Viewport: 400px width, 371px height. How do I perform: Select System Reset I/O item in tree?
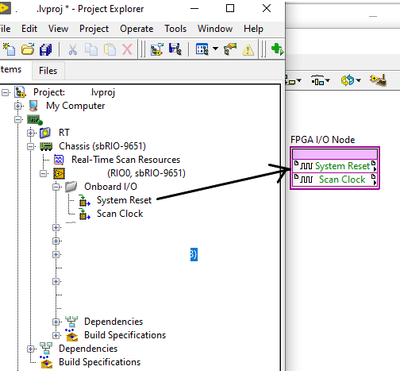click(x=124, y=200)
